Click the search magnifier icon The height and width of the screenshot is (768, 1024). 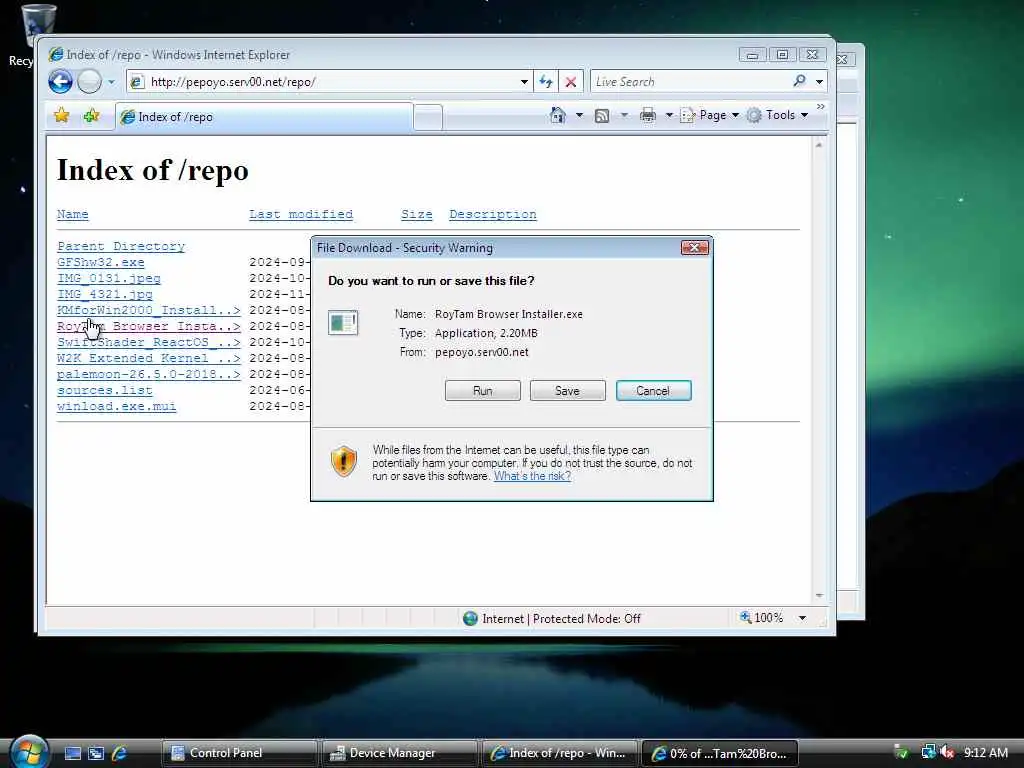[799, 81]
